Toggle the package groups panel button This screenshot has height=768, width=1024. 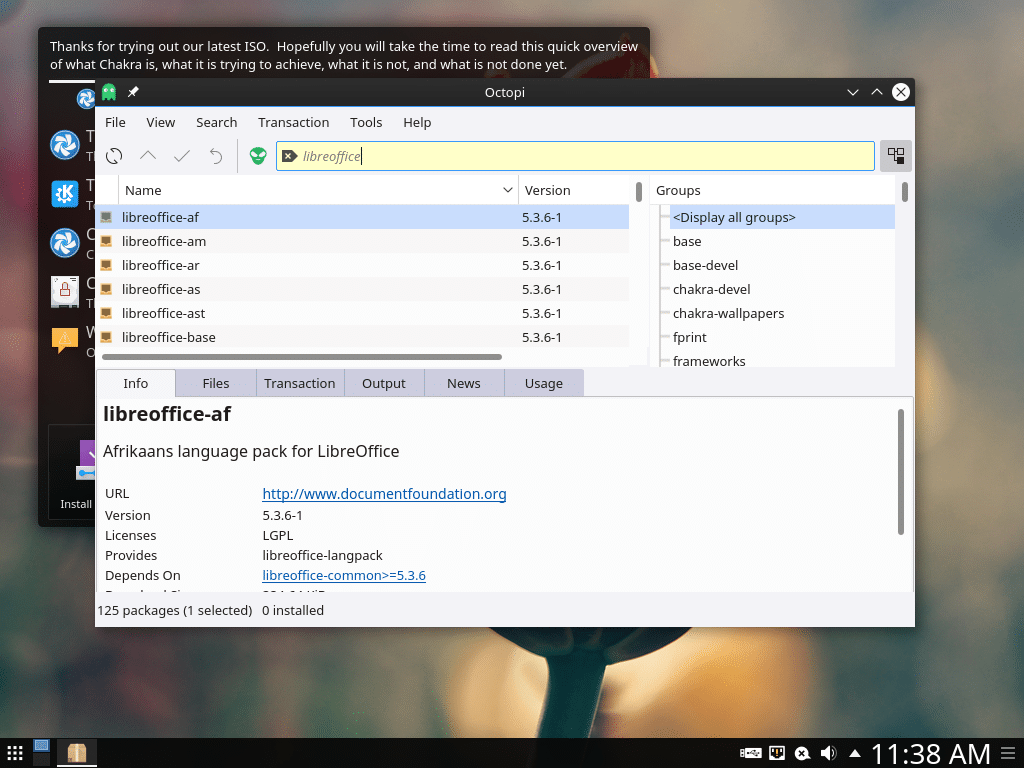point(895,156)
